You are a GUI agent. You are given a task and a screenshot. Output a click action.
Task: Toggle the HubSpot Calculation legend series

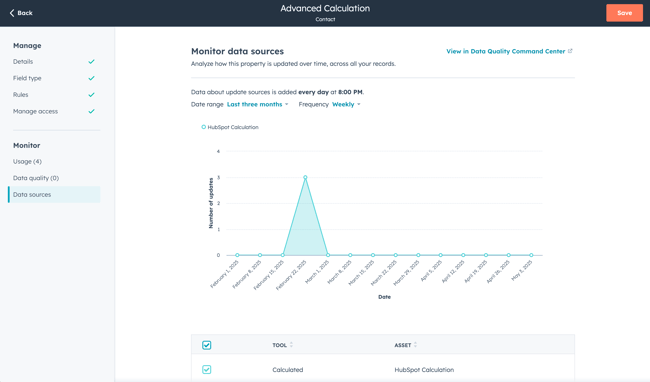(x=230, y=127)
